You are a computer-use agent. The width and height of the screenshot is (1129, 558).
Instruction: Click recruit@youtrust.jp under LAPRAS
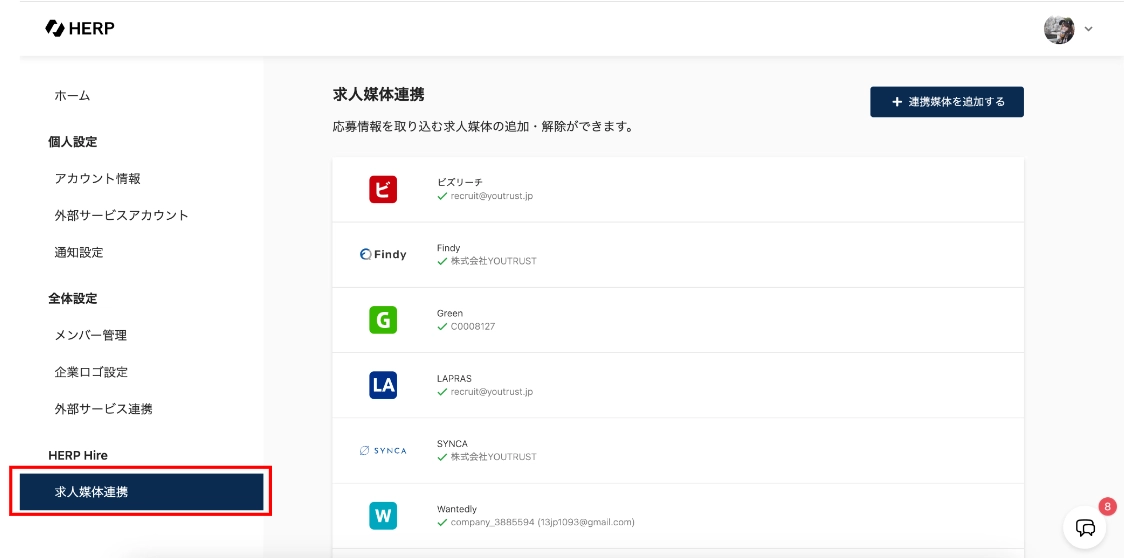492,392
